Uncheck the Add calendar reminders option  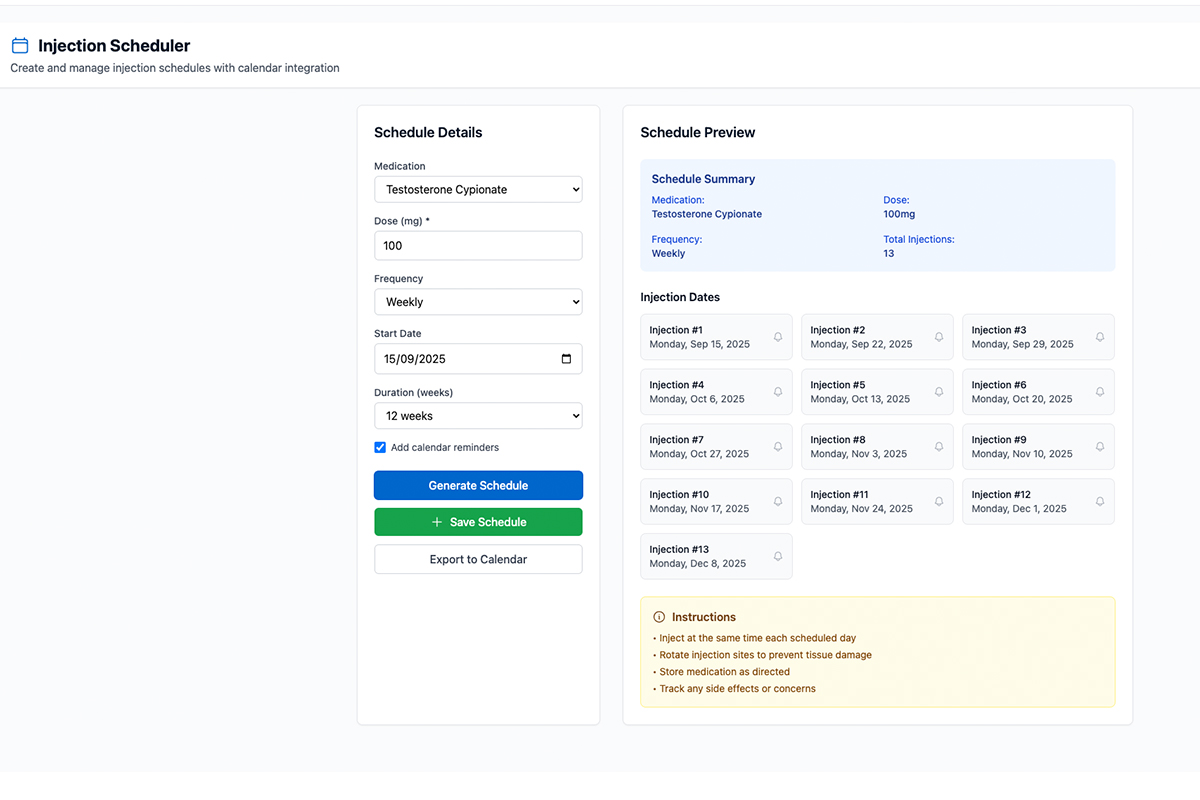[x=380, y=447]
